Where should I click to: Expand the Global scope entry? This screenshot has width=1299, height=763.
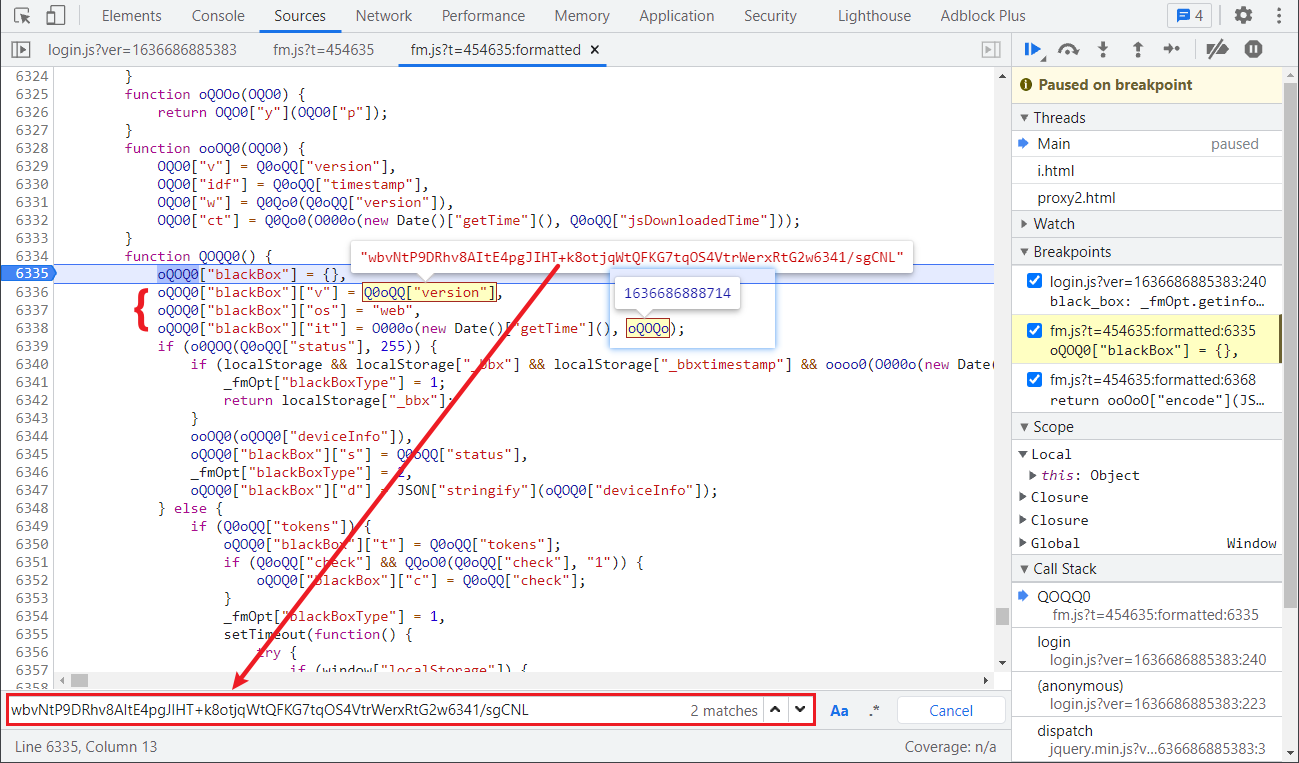(x=1023, y=543)
